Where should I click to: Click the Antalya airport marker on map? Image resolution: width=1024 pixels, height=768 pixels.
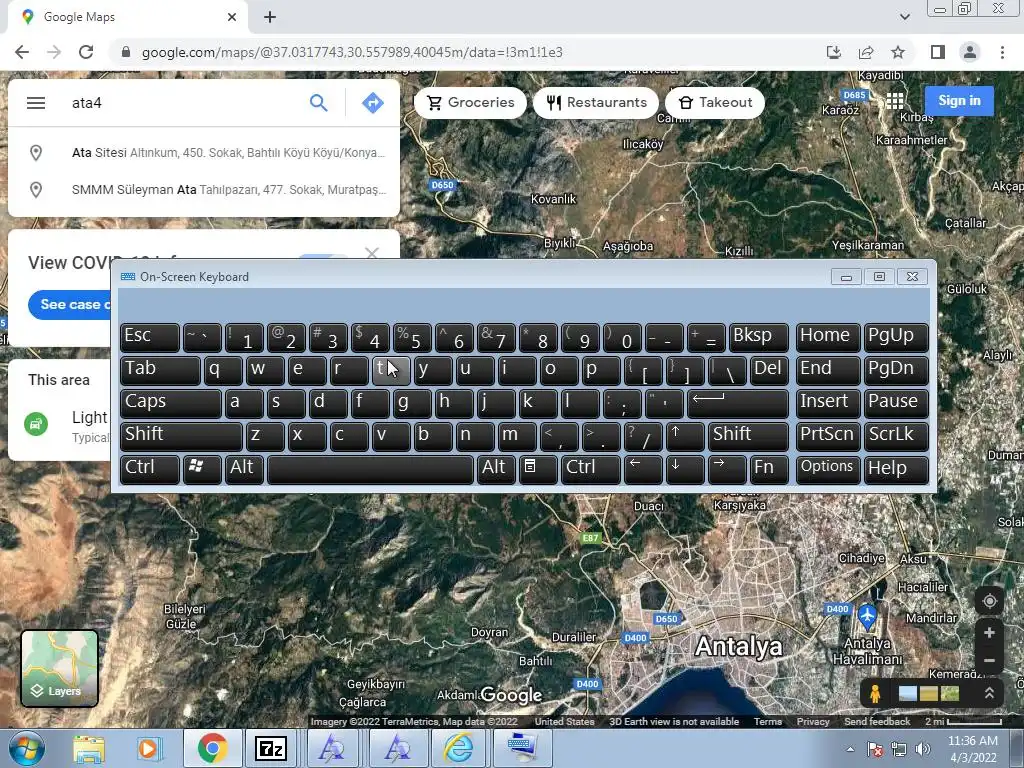point(867,616)
